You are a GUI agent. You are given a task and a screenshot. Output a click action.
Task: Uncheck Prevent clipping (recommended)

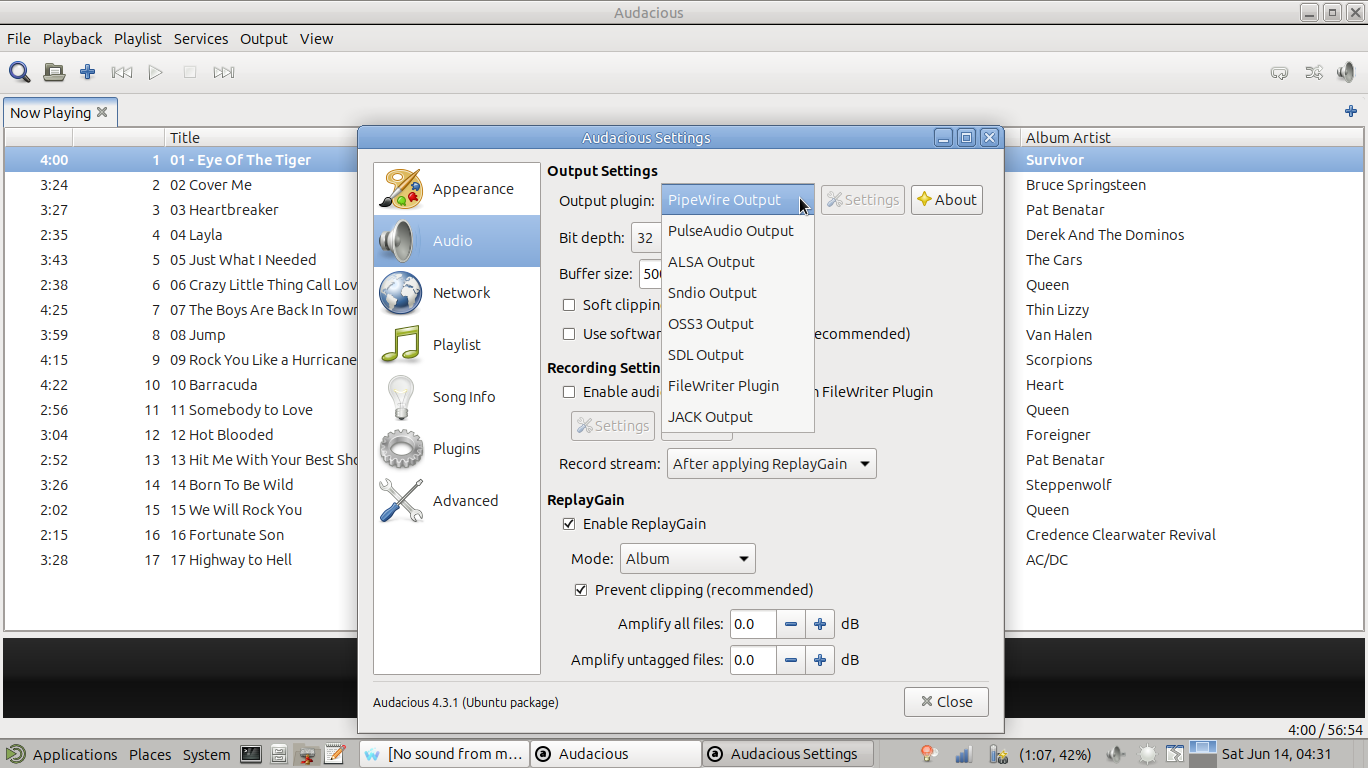click(581, 590)
